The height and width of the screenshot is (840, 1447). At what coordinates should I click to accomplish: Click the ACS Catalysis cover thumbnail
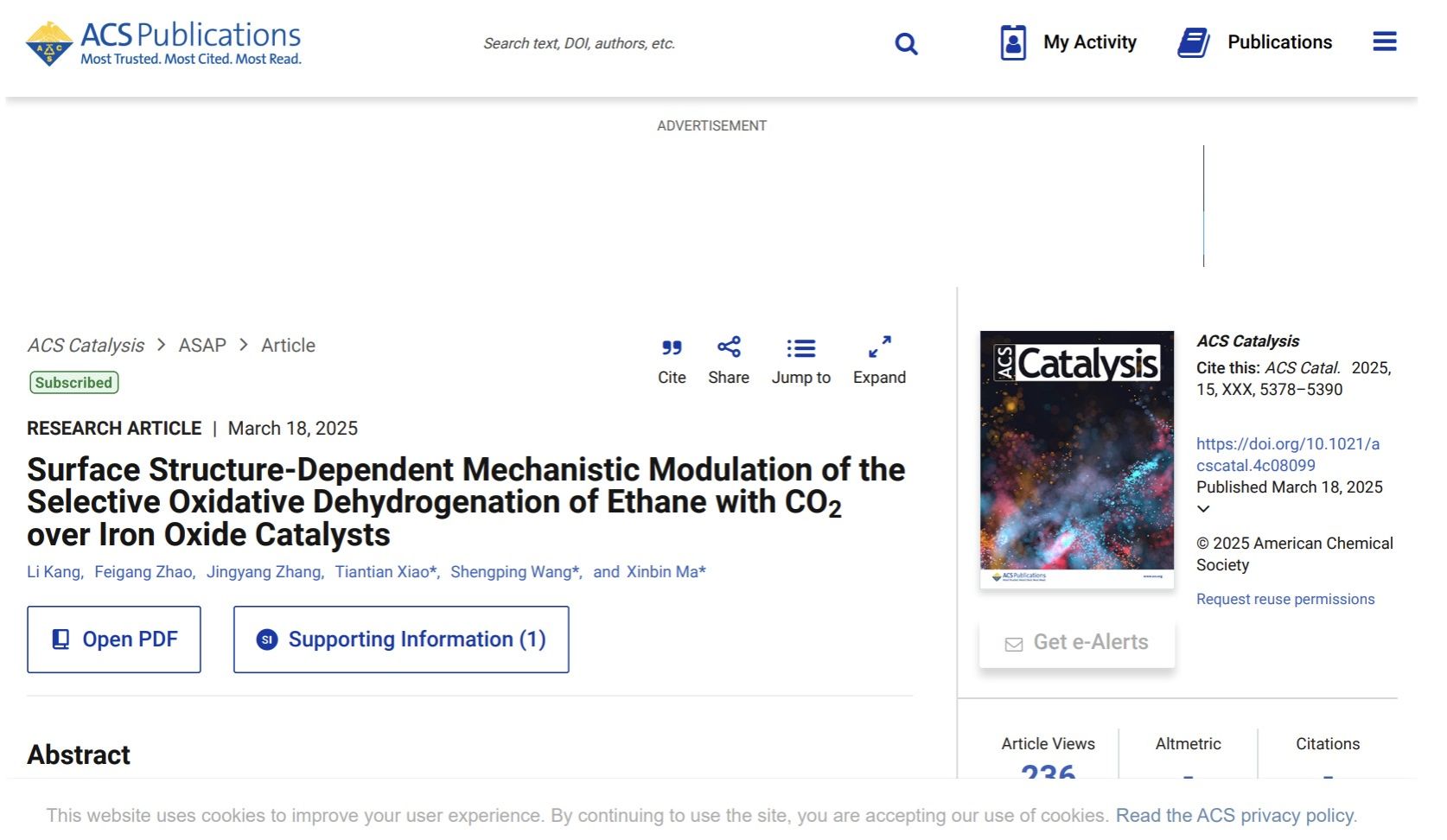1076,460
